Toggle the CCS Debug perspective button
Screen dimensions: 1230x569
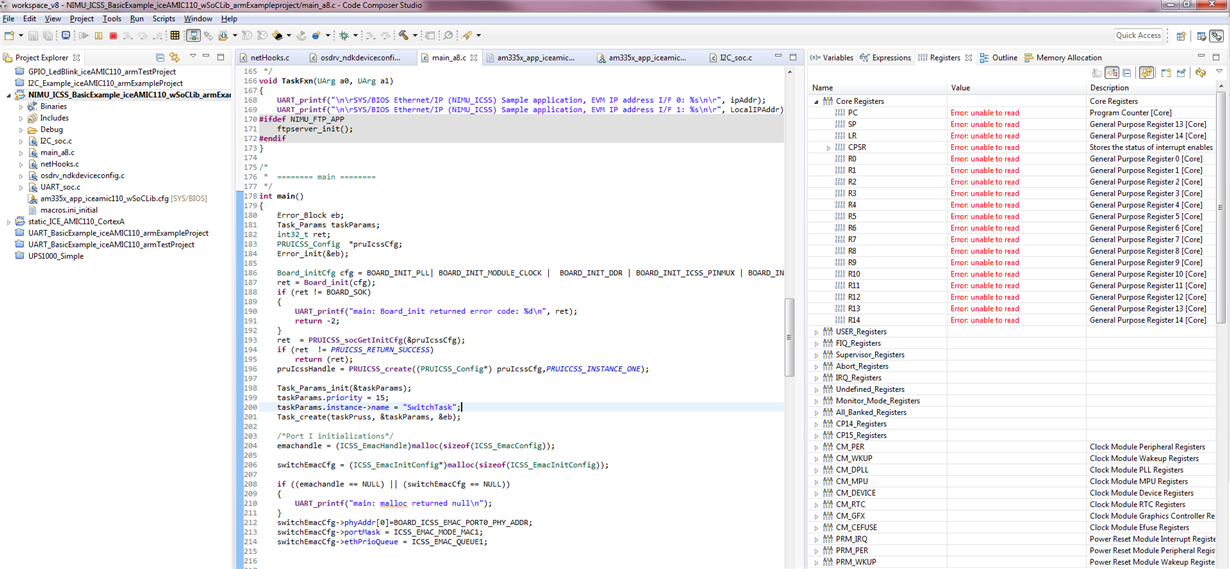1215,36
